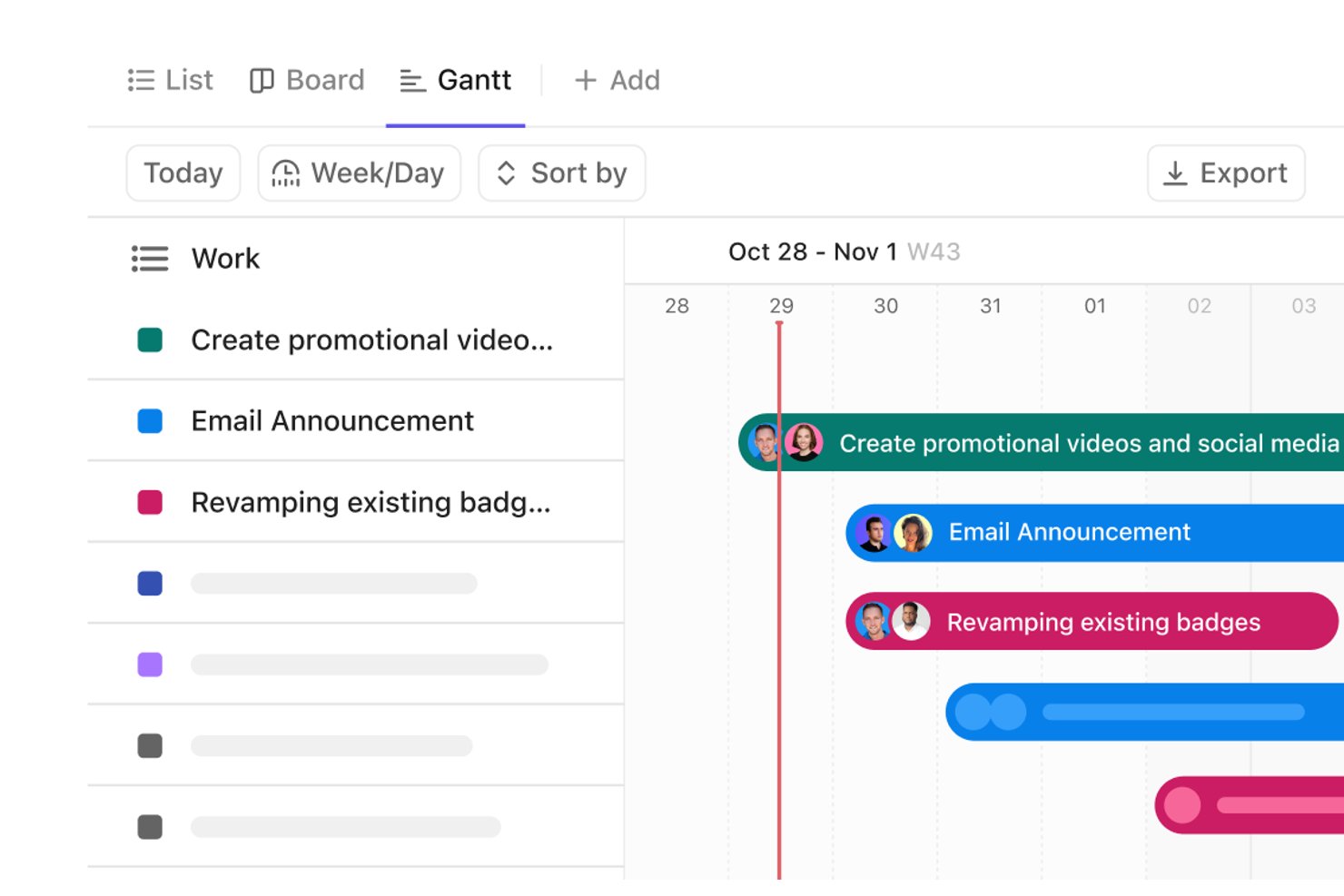The image size is (1344, 896).
Task: Click the green swatch for Create promotional video
Action: point(150,340)
